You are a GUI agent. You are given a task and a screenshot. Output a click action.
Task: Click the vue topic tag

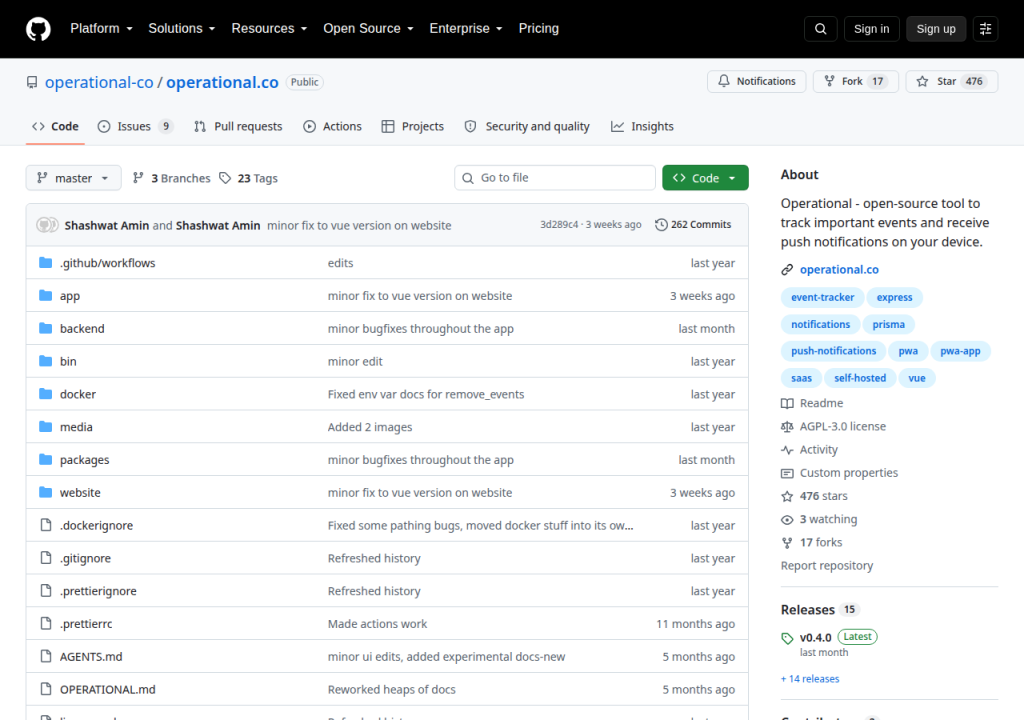tap(917, 378)
